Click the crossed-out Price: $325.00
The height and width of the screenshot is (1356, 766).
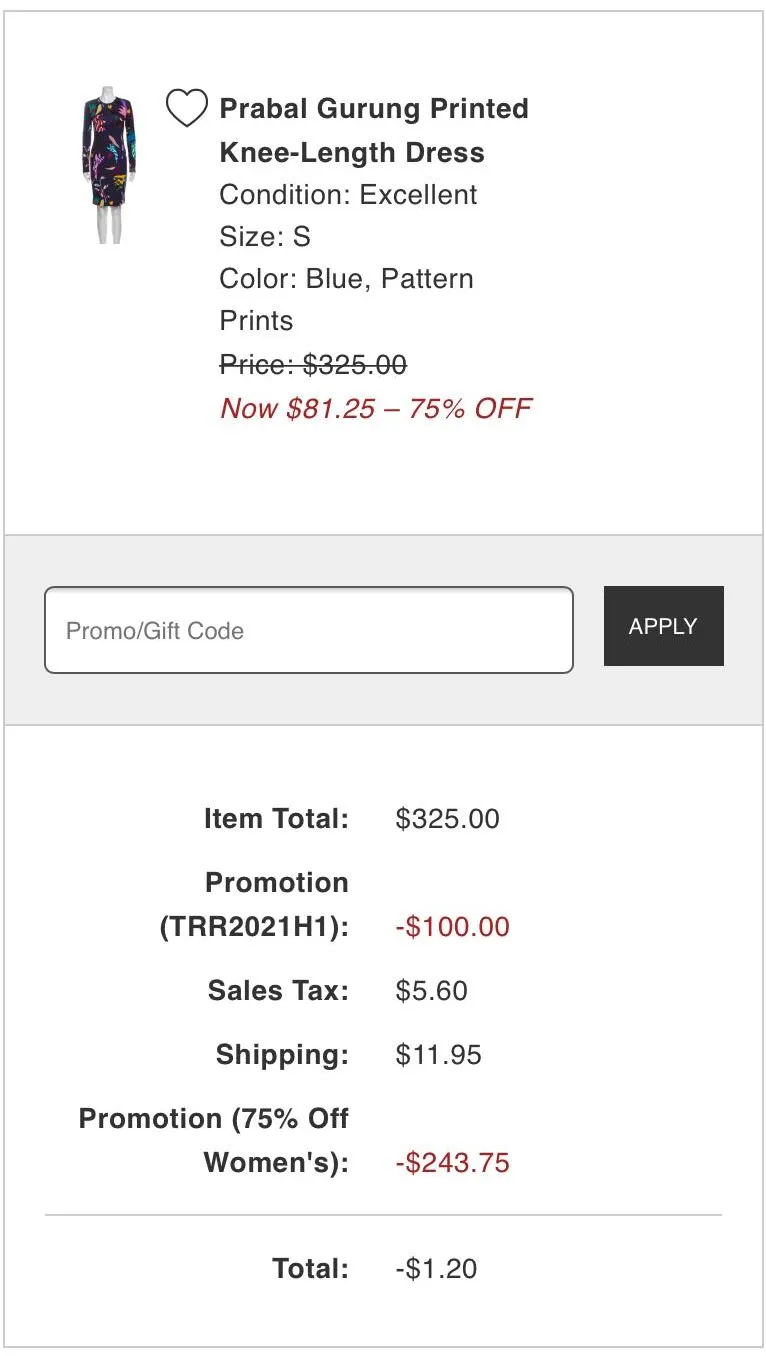coord(313,365)
